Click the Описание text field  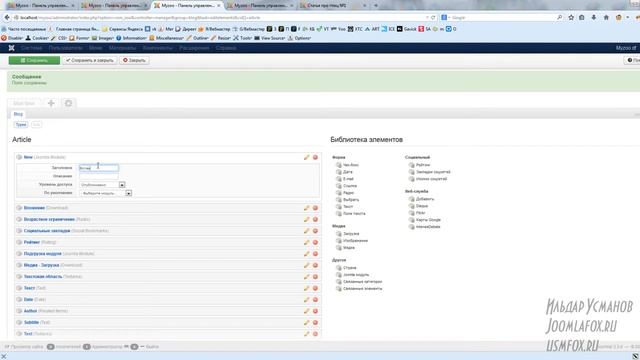99,176
